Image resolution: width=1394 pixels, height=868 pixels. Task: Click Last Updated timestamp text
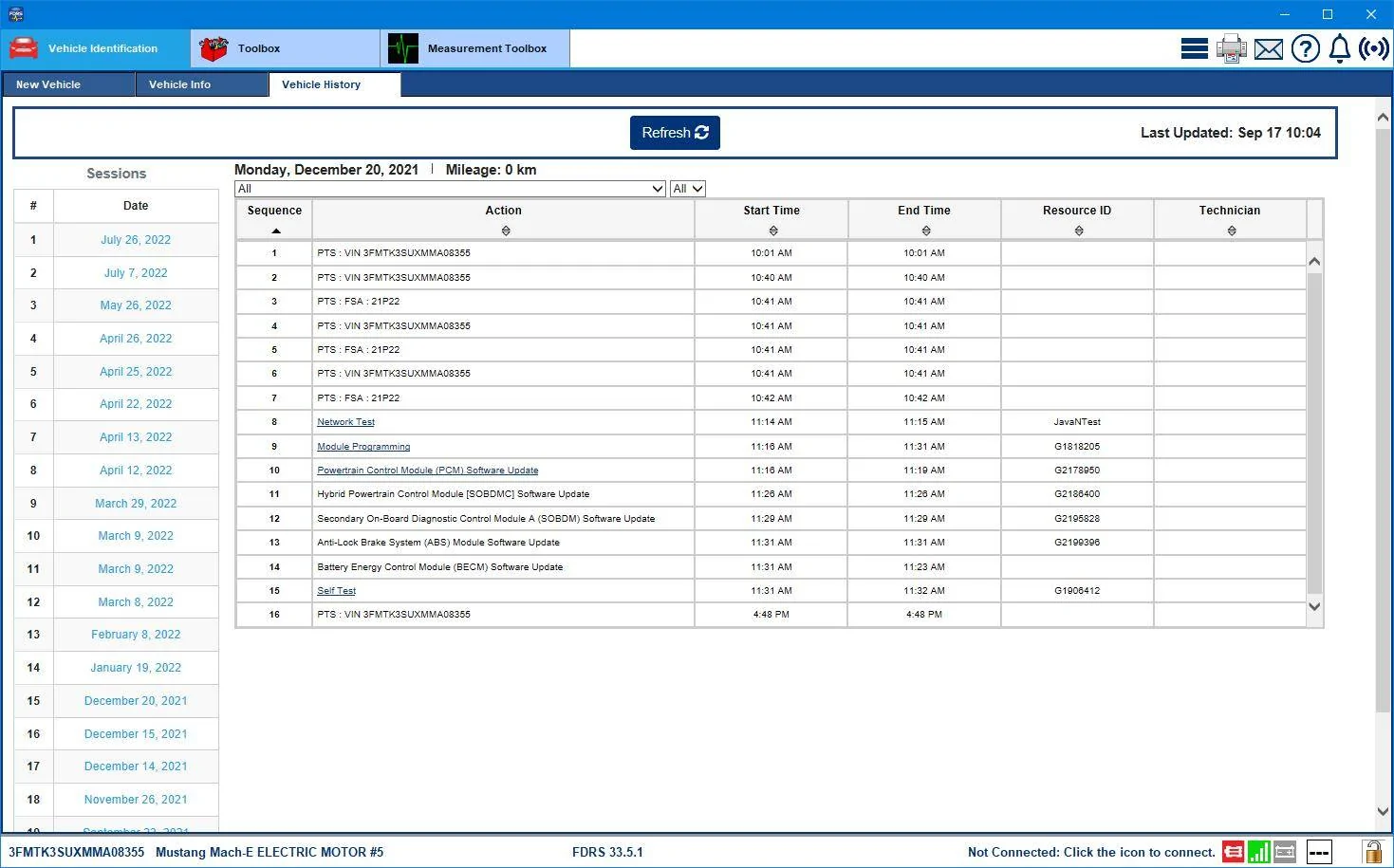(1230, 133)
